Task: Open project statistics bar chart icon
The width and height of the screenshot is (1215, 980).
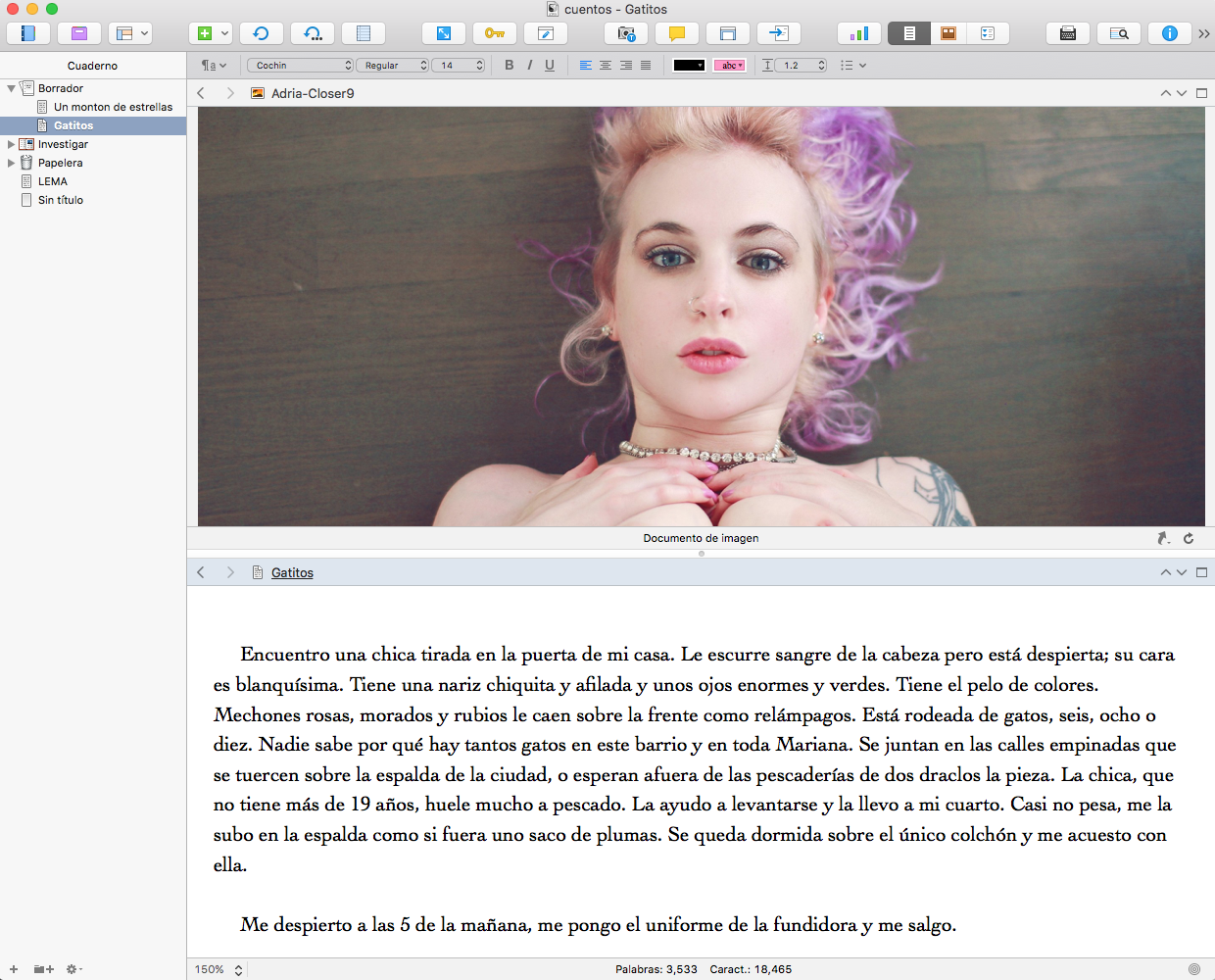Action: click(859, 33)
